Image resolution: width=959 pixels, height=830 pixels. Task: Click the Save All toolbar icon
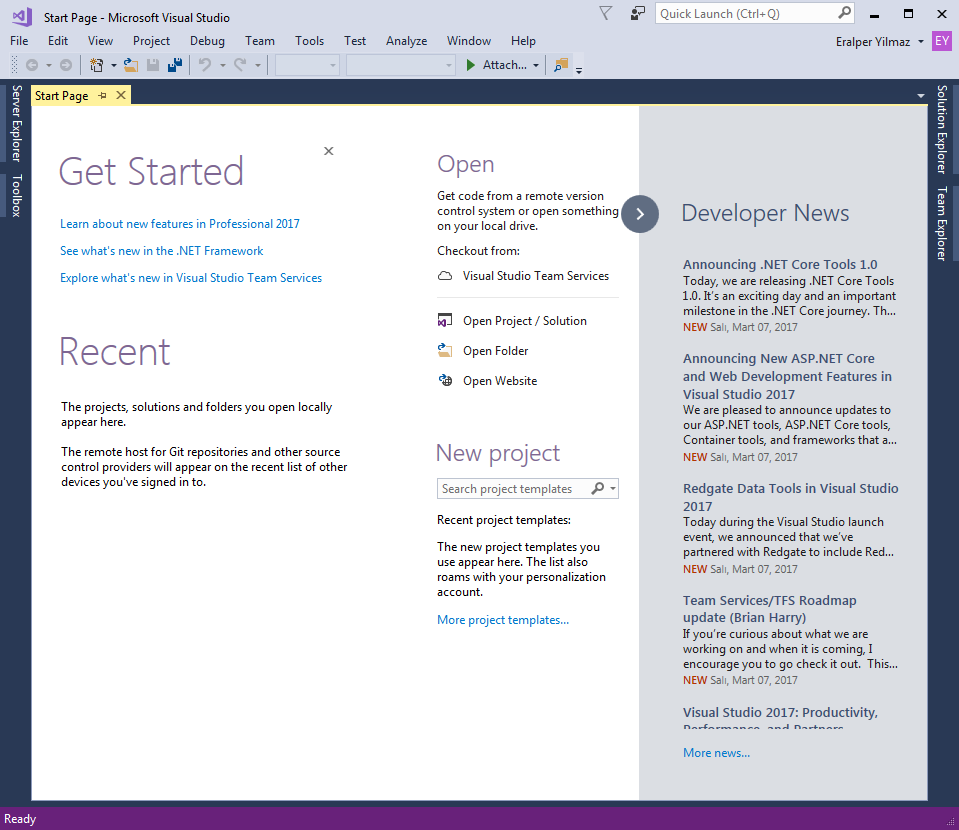[175, 65]
